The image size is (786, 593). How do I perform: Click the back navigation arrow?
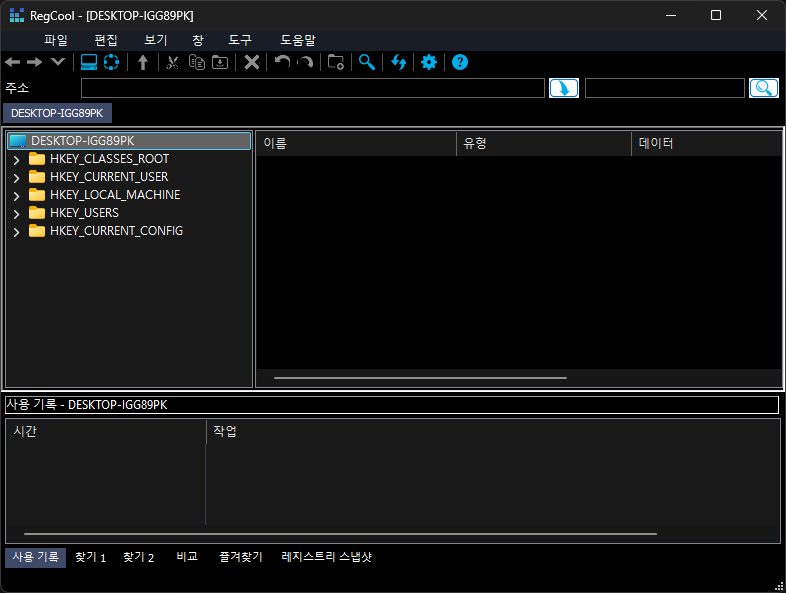click(13, 62)
